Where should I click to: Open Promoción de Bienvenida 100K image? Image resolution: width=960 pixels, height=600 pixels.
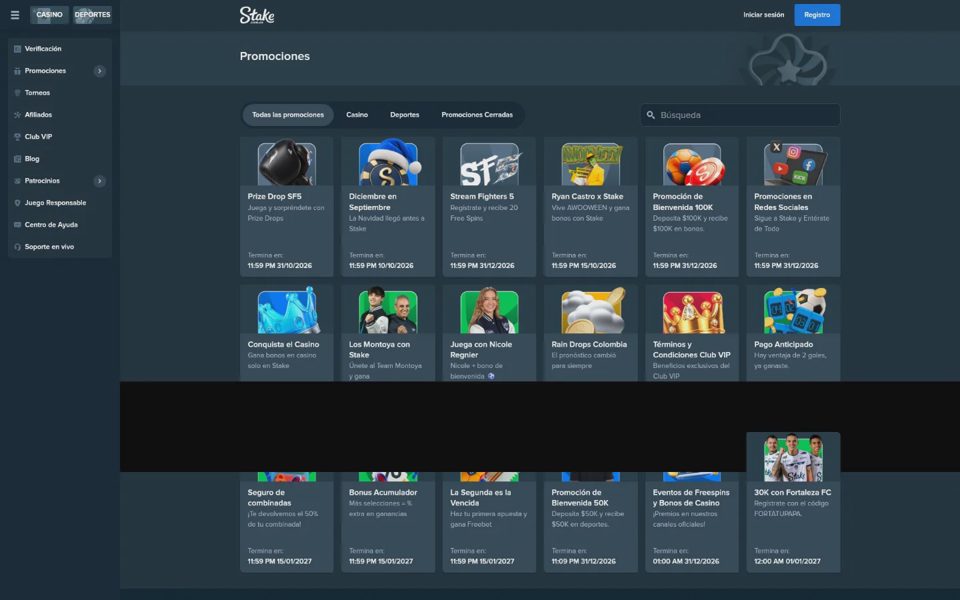pos(692,164)
